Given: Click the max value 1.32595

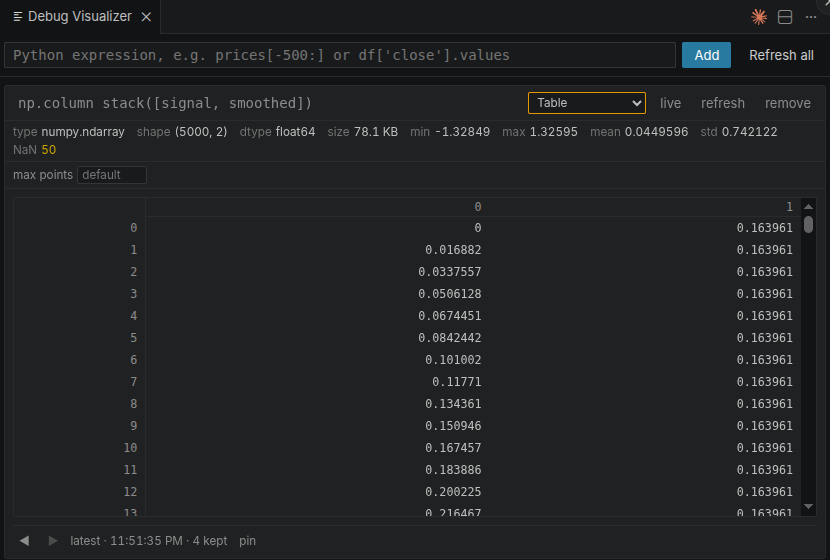Looking at the screenshot, I should 554,132.
